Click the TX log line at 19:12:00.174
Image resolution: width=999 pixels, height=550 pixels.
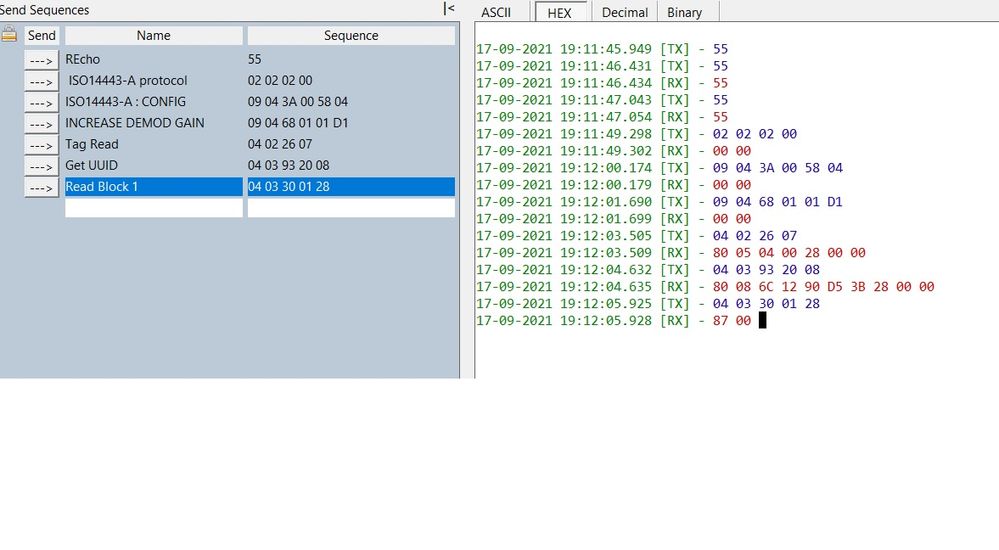point(659,168)
